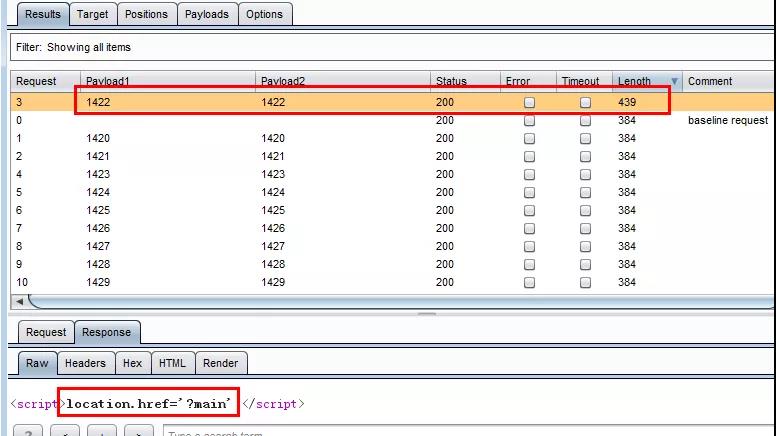Sort by Comment column header
The image size is (776, 436).
coord(728,81)
